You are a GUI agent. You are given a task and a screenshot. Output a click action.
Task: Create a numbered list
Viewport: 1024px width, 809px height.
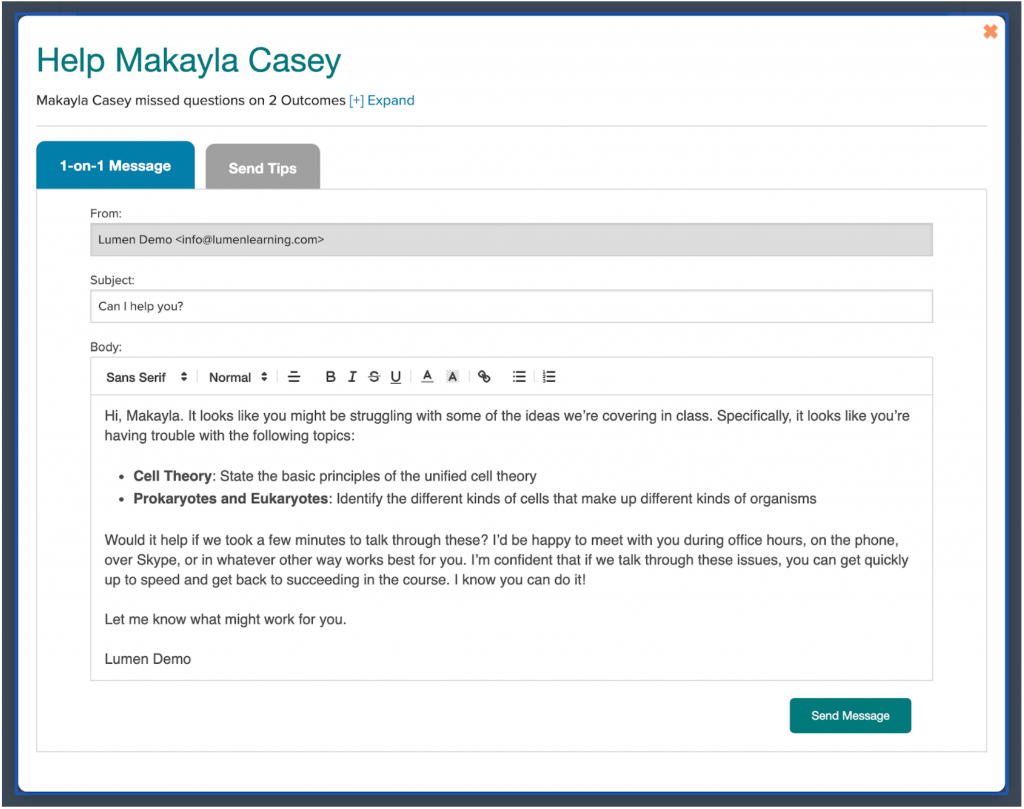pyautogui.click(x=549, y=377)
